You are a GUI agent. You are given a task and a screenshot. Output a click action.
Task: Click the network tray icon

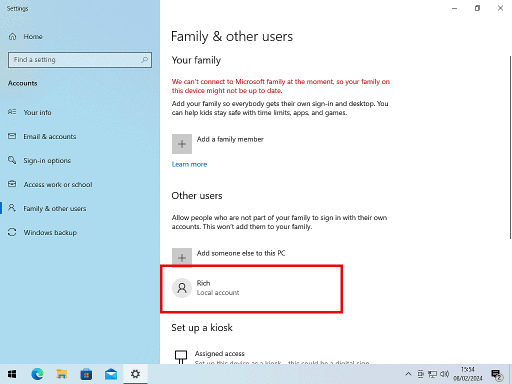433,374
